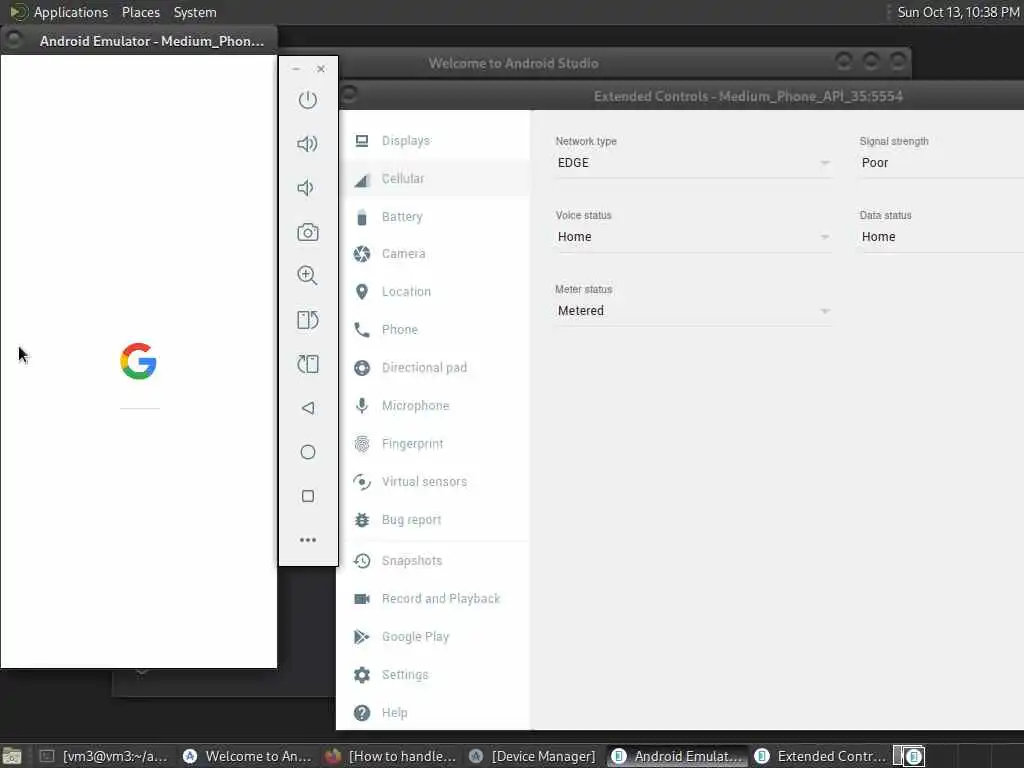Image resolution: width=1024 pixels, height=768 pixels.
Task: Tap the emulator Overview square button
Action: click(308, 496)
